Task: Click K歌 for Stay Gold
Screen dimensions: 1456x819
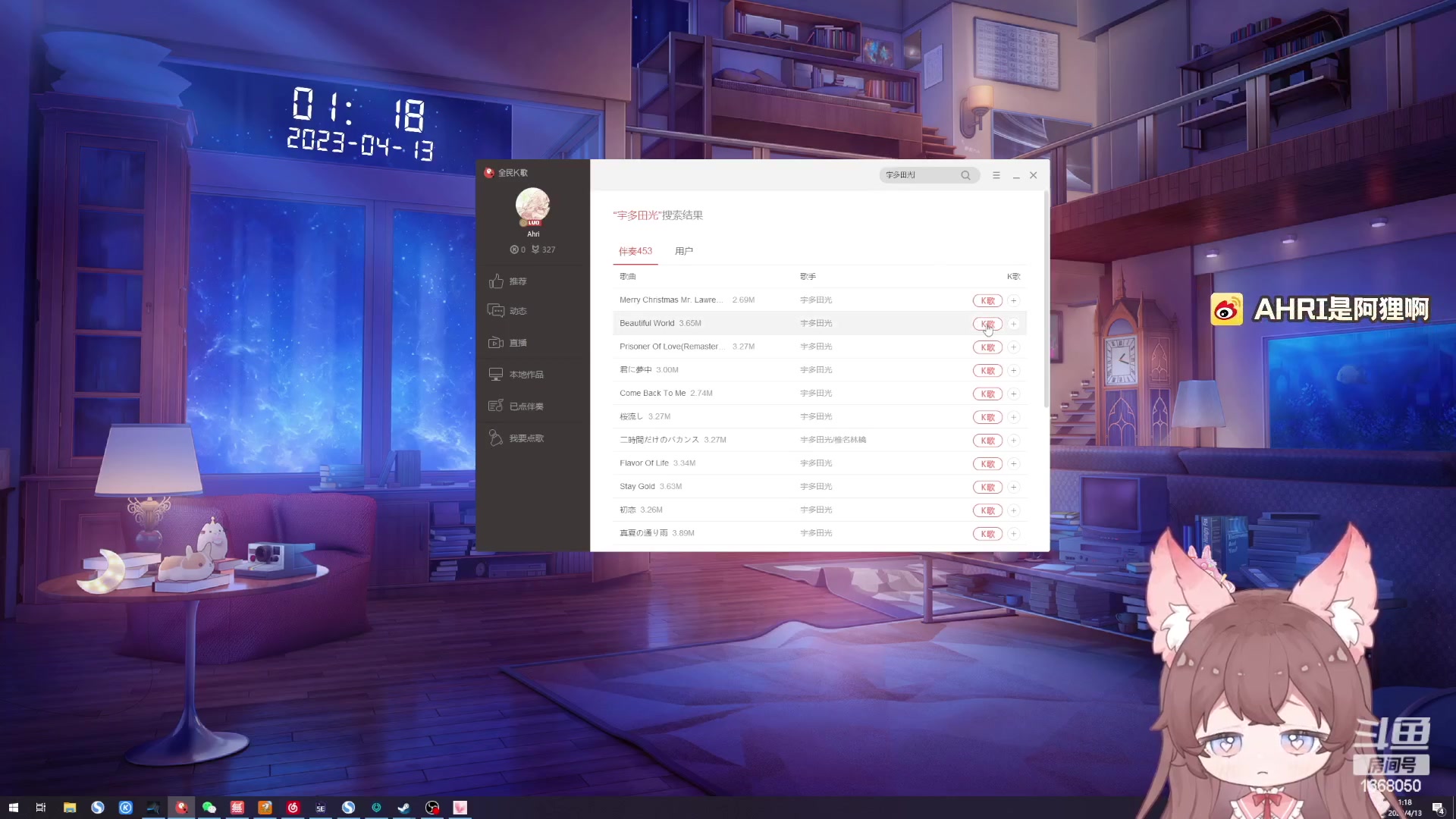Action: tap(987, 488)
